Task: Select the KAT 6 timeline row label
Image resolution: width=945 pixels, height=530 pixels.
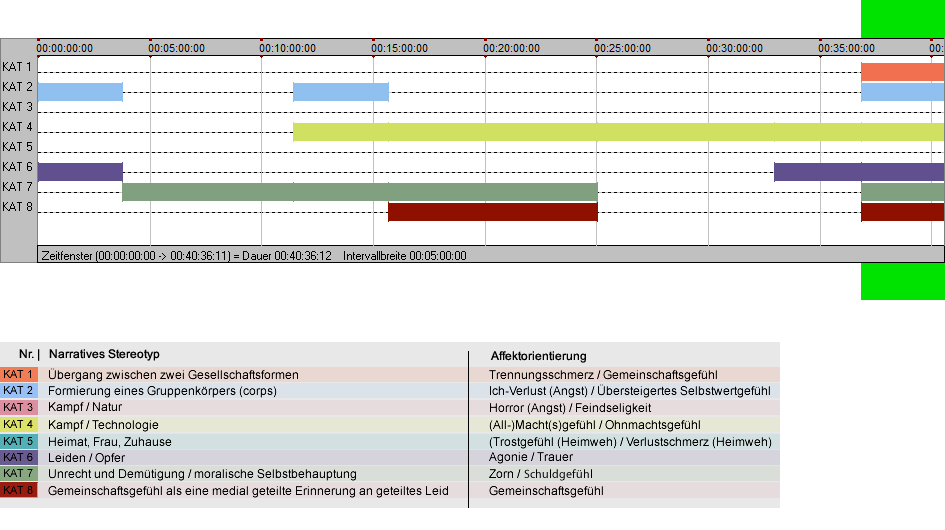Action: click(x=17, y=166)
